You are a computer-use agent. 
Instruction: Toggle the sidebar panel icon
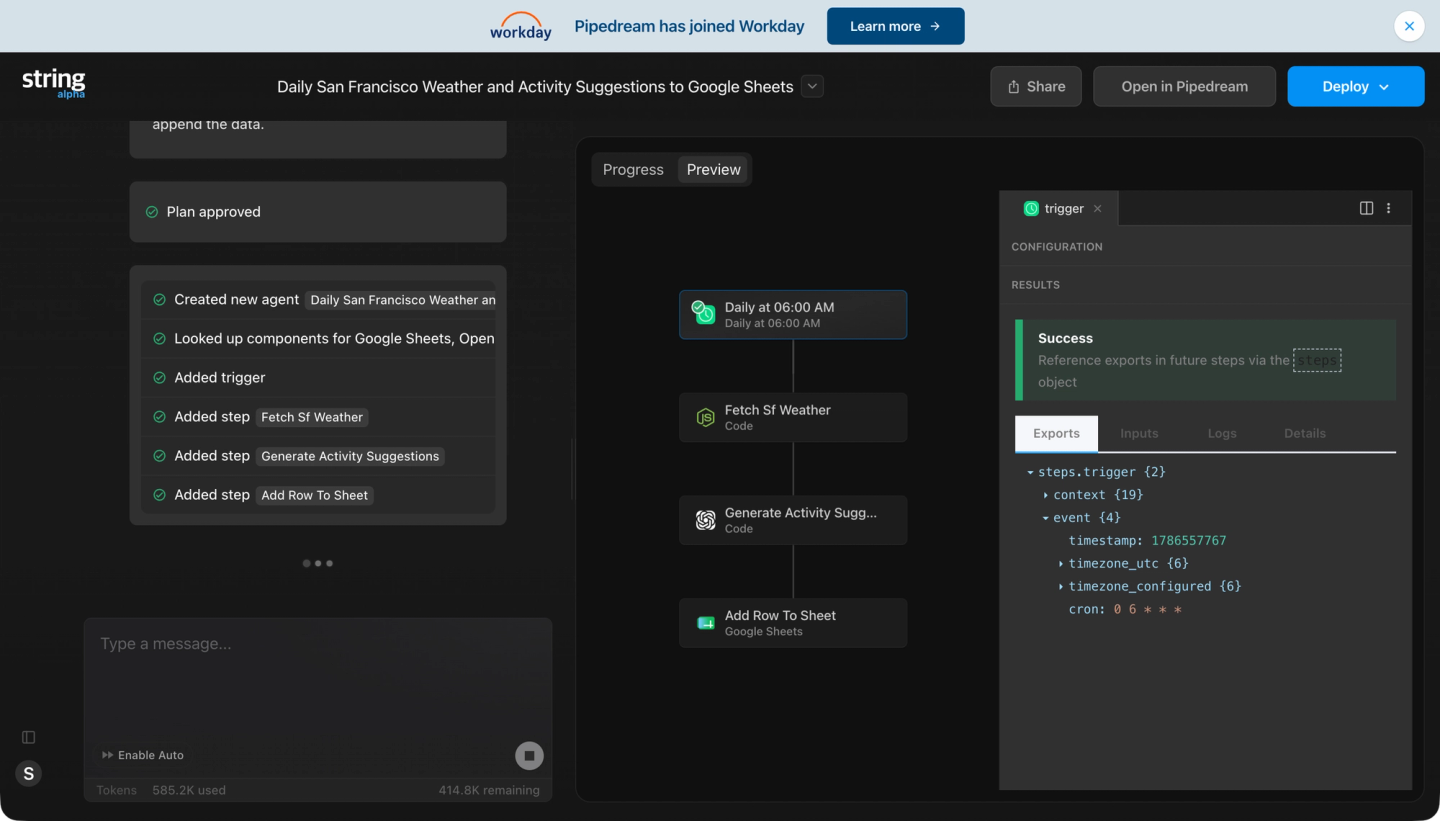pyautogui.click(x=29, y=737)
